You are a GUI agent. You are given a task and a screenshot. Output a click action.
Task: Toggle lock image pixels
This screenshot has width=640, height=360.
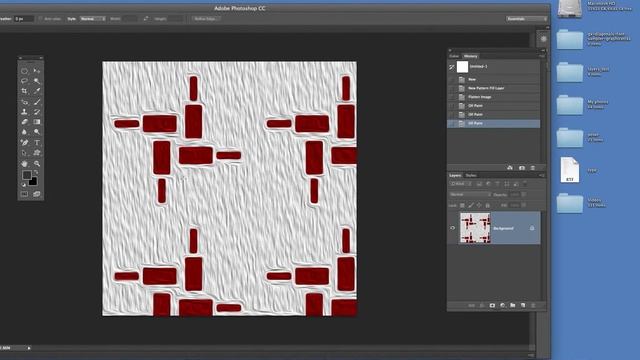coord(471,205)
